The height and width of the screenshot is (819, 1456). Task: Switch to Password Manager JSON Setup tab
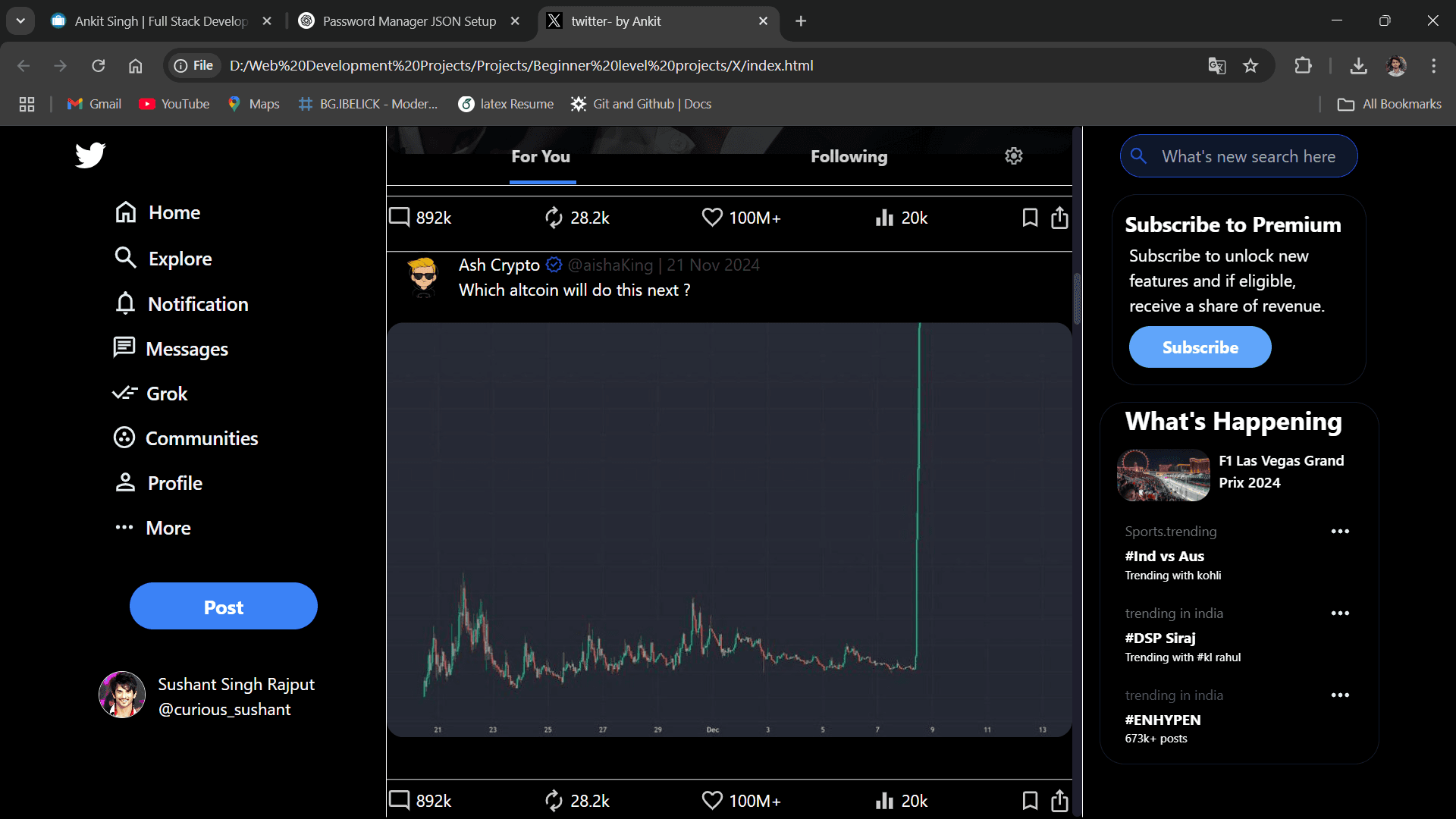[x=409, y=21]
